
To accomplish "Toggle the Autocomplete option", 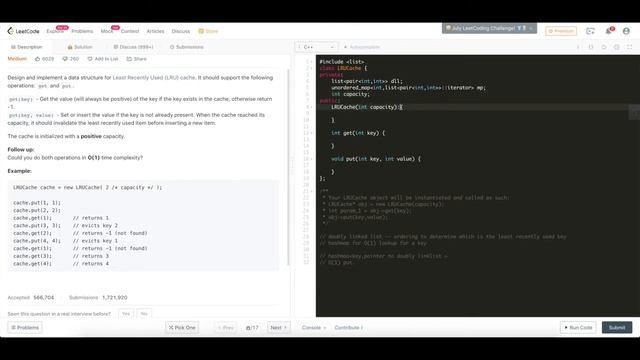I will point(362,47).
